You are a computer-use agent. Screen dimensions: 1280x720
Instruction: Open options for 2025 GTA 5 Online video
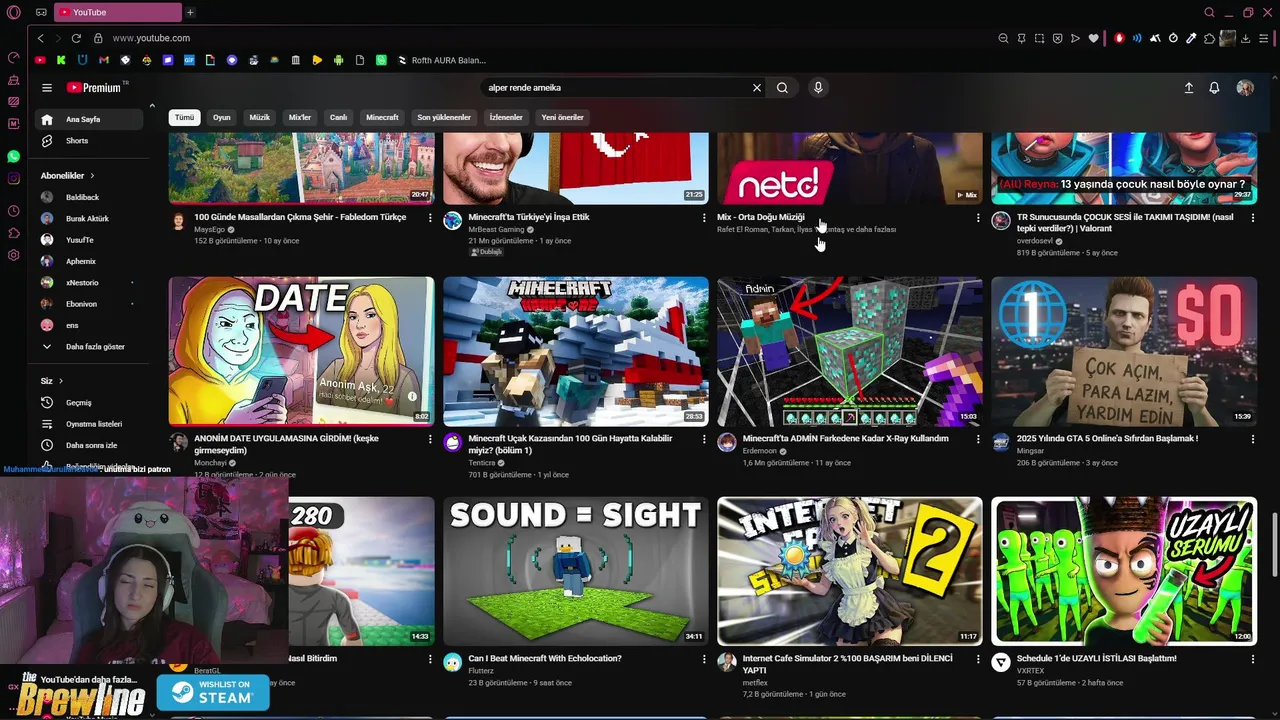(x=1252, y=439)
